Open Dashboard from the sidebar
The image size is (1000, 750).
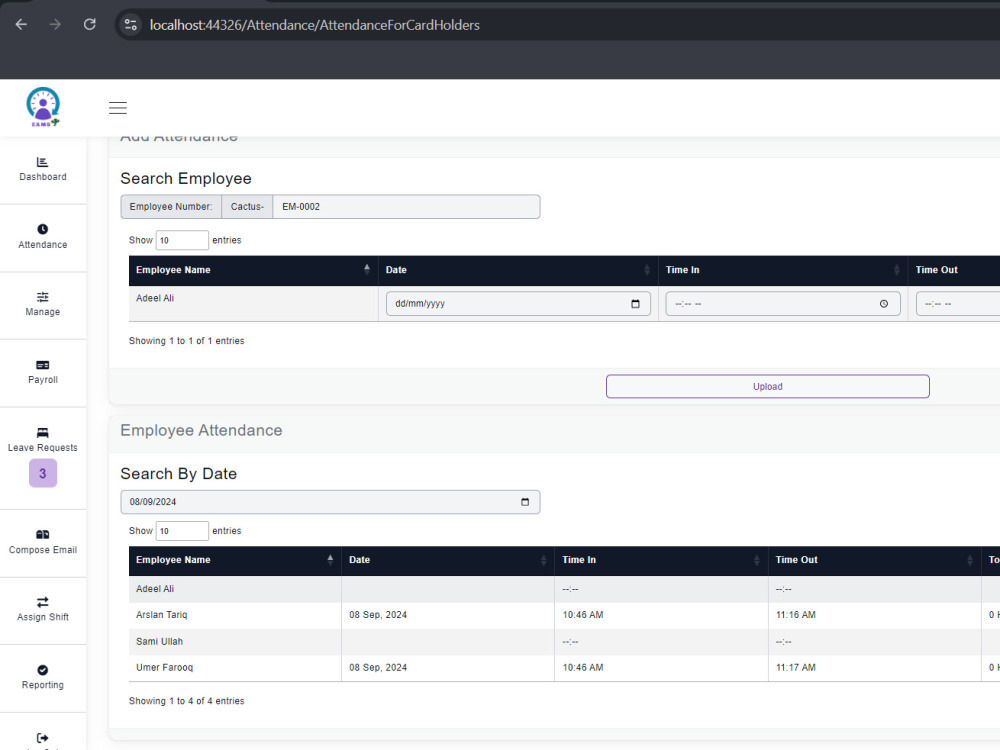[x=43, y=170]
